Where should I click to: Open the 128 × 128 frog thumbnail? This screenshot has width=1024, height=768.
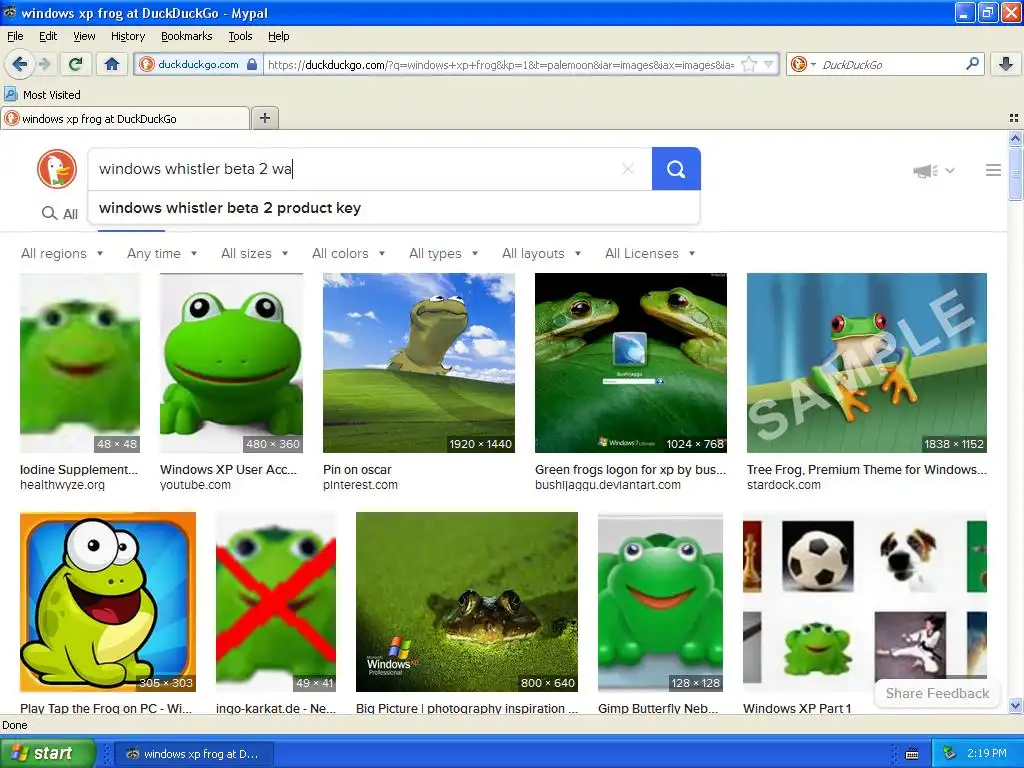pos(660,601)
